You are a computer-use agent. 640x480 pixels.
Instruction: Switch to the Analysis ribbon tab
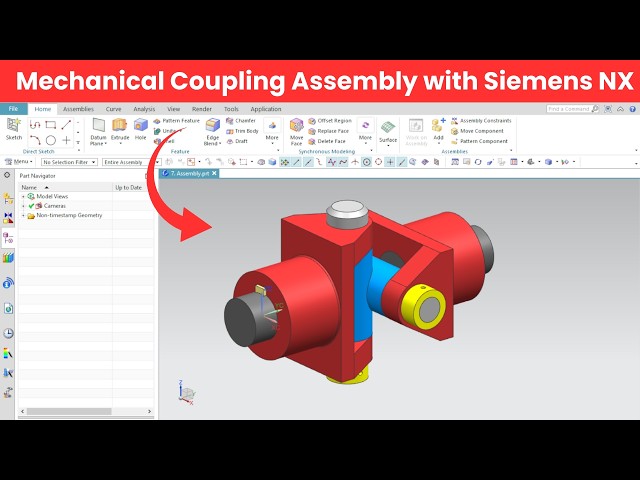coord(144,109)
